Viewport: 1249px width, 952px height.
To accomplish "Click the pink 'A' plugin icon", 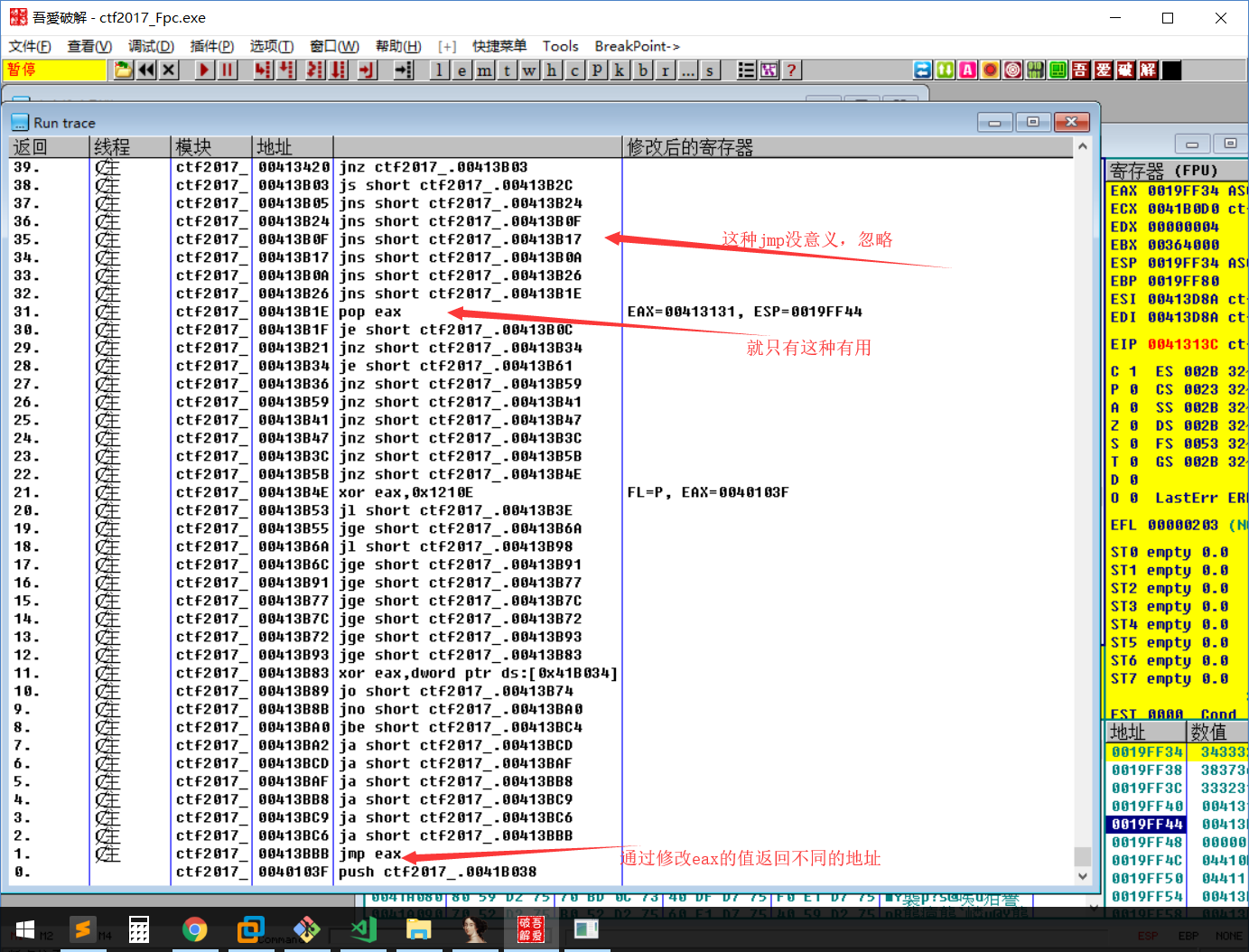I will [967, 70].
